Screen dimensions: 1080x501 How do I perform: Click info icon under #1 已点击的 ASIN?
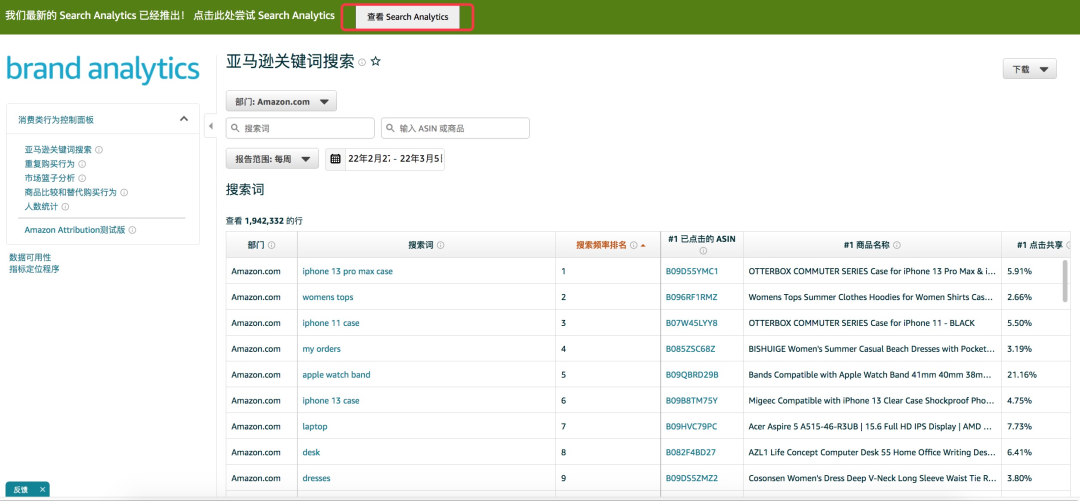pyautogui.click(x=702, y=252)
